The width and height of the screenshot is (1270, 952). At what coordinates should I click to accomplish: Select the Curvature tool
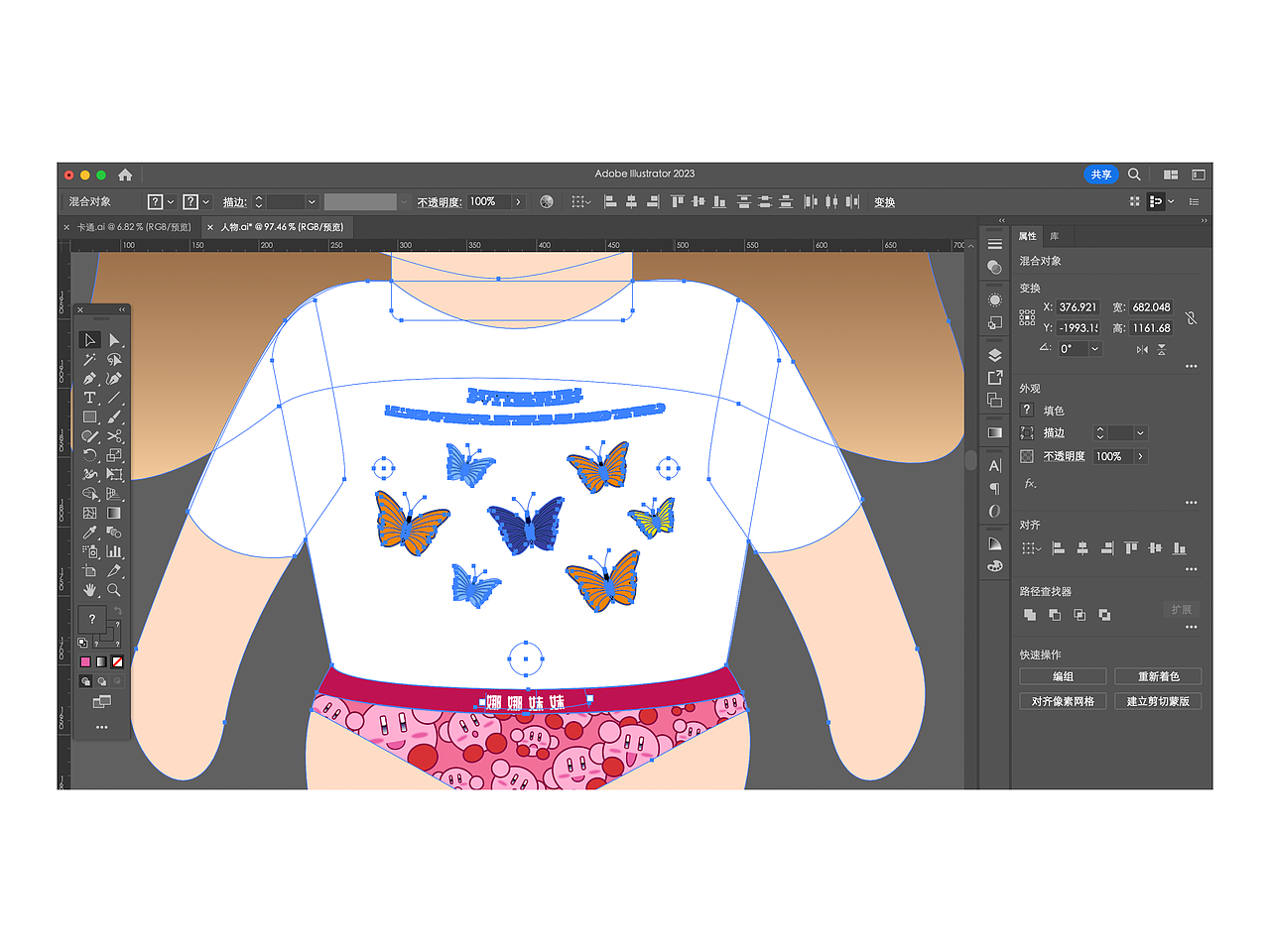(114, 378)
